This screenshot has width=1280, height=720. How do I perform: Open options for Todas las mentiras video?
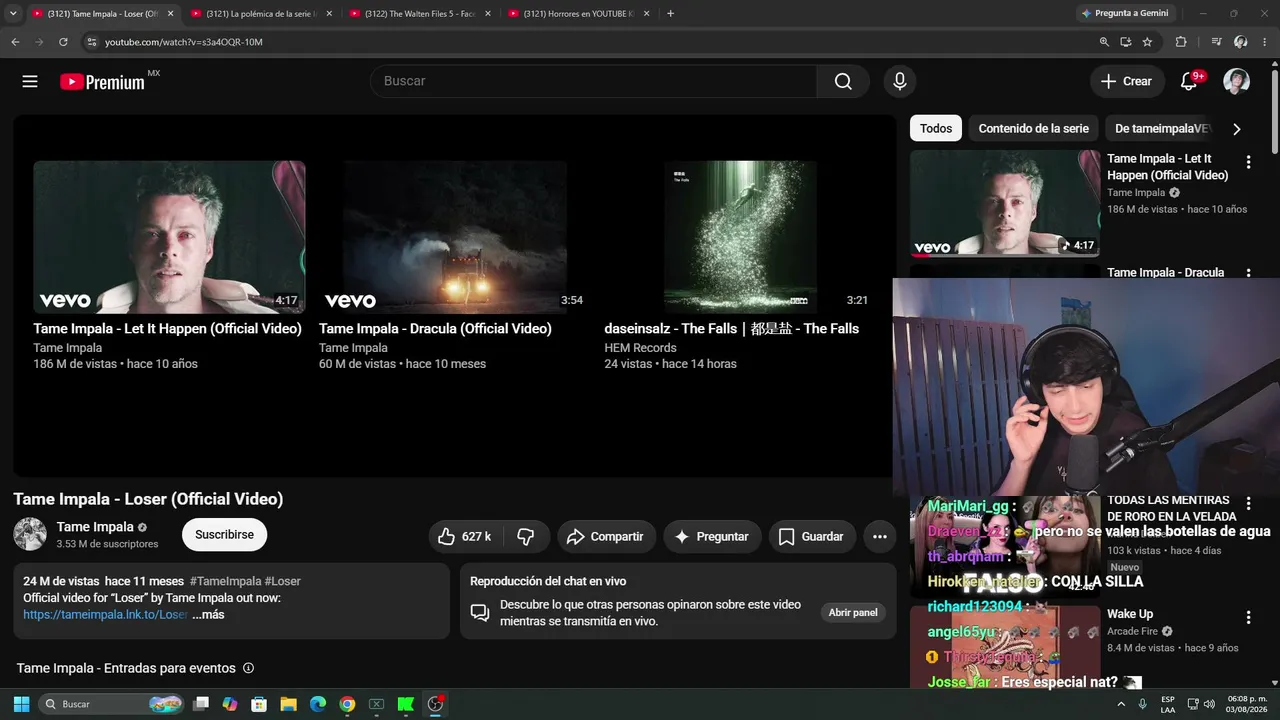1248,503
